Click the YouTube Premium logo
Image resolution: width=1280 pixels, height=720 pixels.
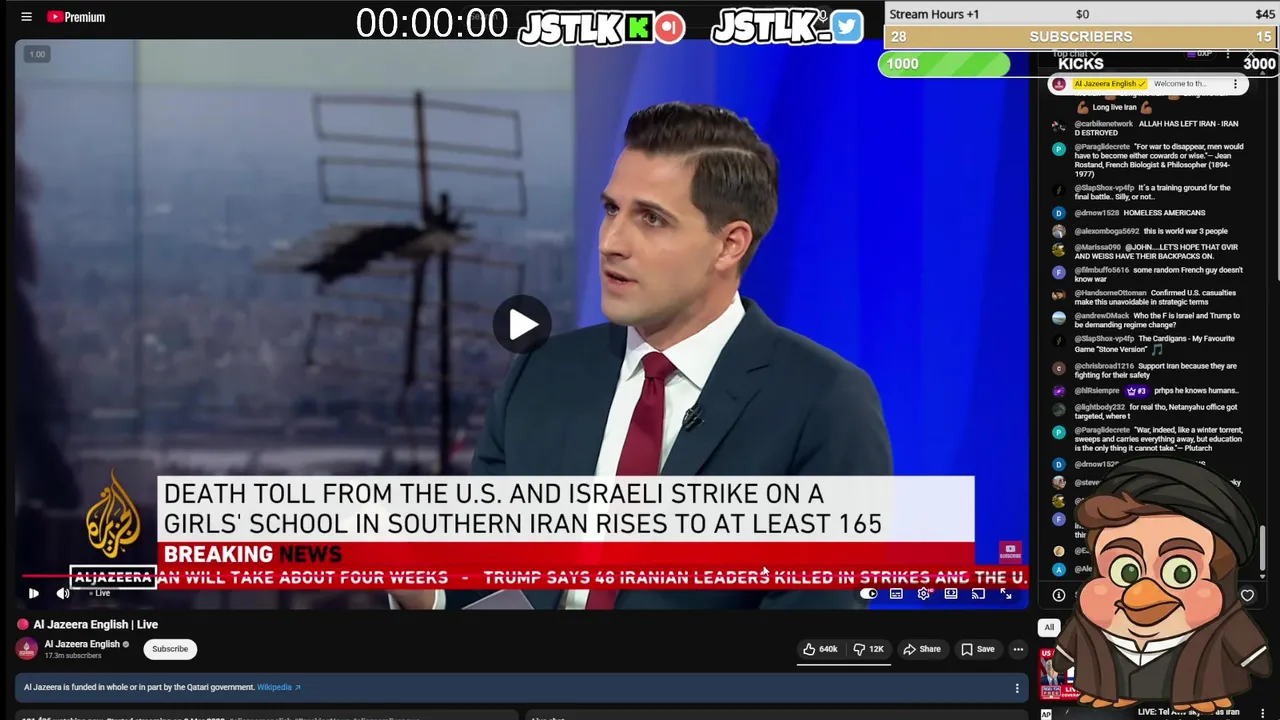tap(76, 17)
